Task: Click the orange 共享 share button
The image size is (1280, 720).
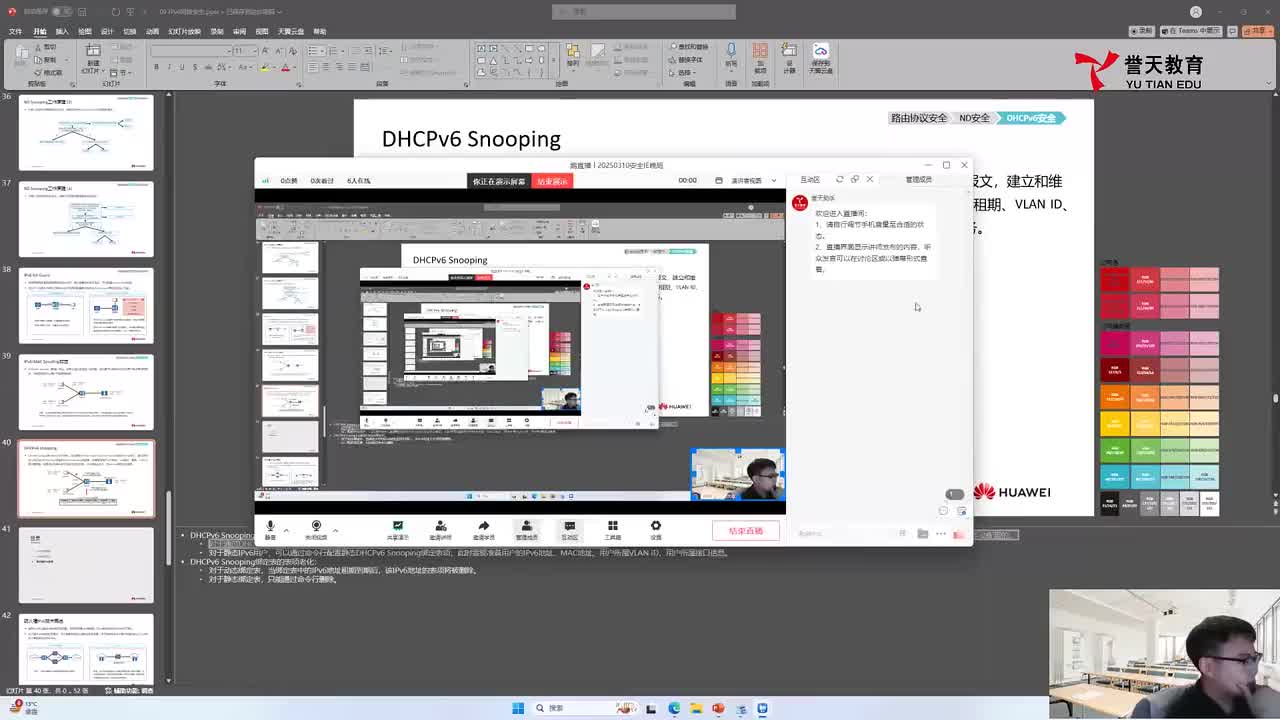Action: coord(1259,31)
